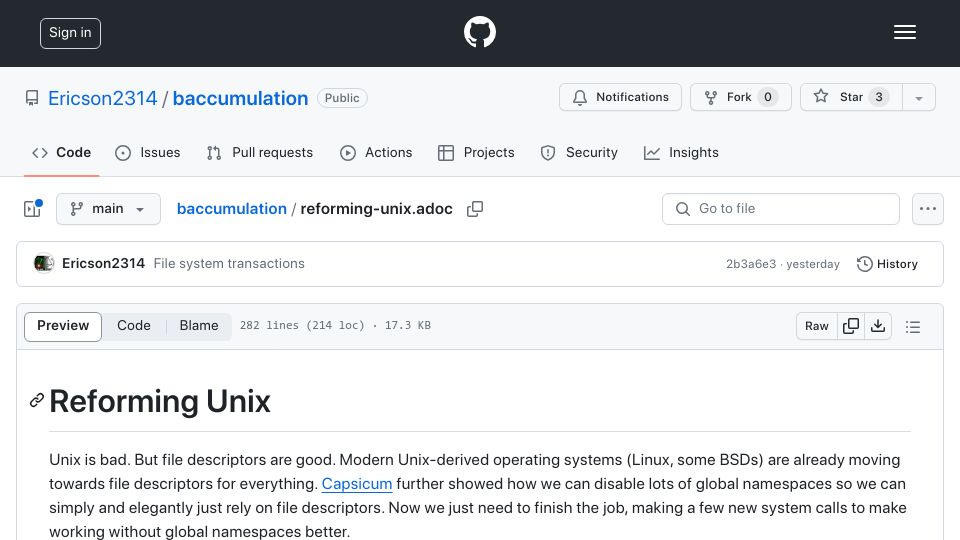960x540 pixels.
Task: Follow the Capsicum hyperlink
Action: 357,484
